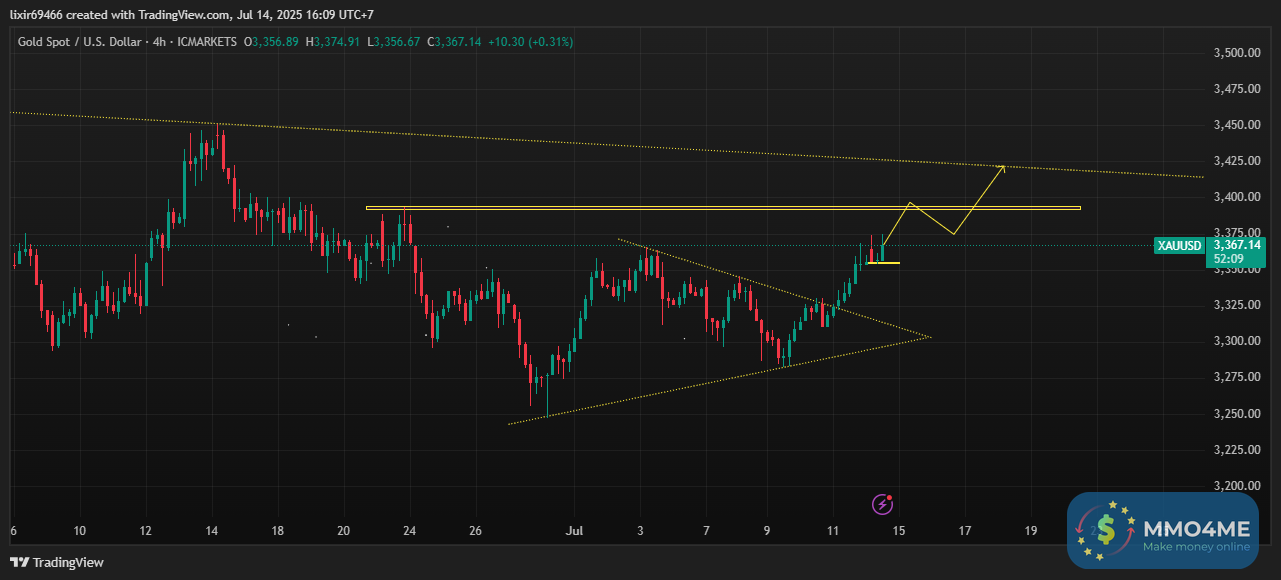Click date 3 on the time axis
Image resolution: width=1281 pixels, height=580 pixels.
[x=641, y=530]
